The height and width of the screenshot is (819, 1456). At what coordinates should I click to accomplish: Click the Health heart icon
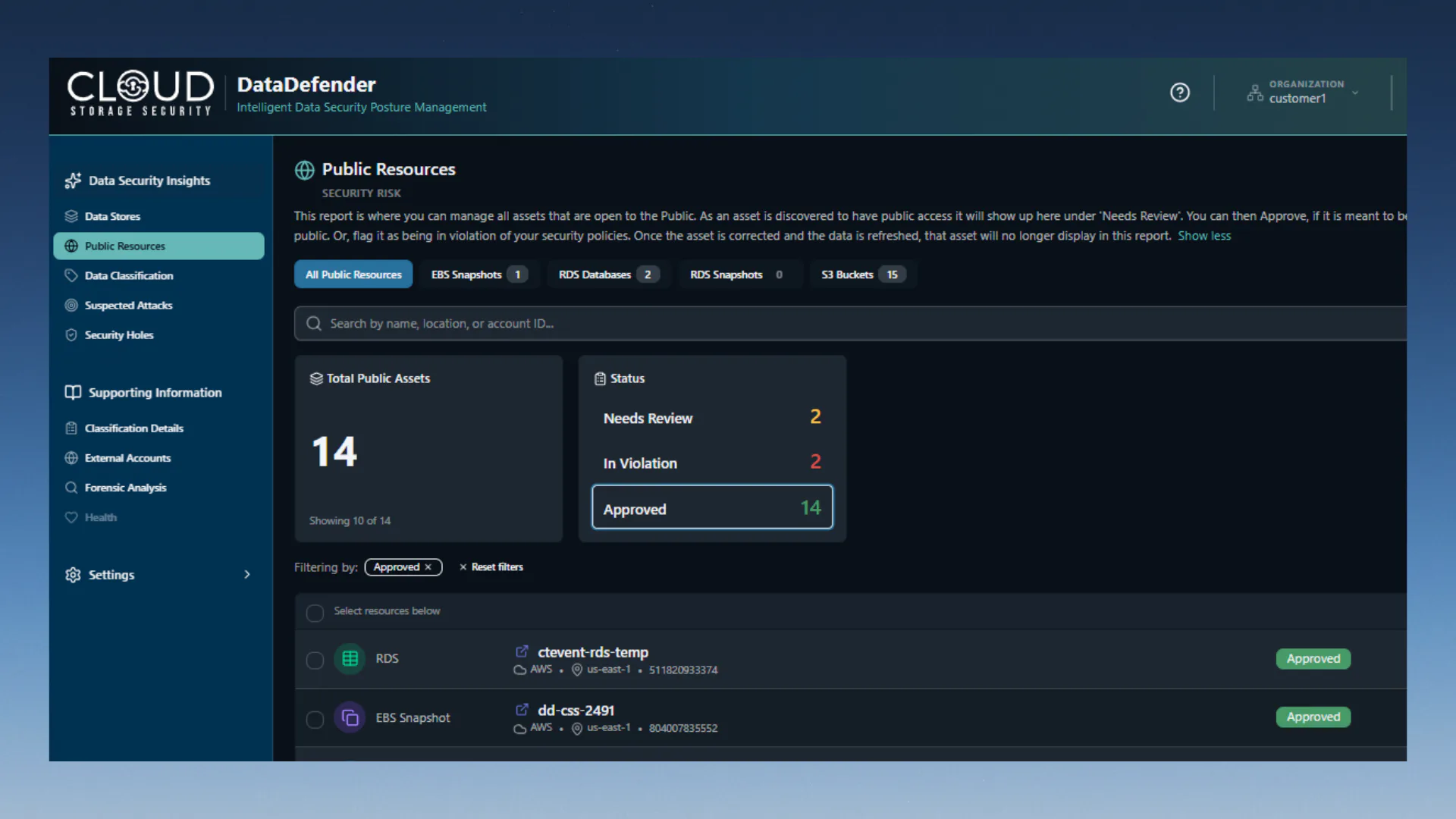(71, 517)
